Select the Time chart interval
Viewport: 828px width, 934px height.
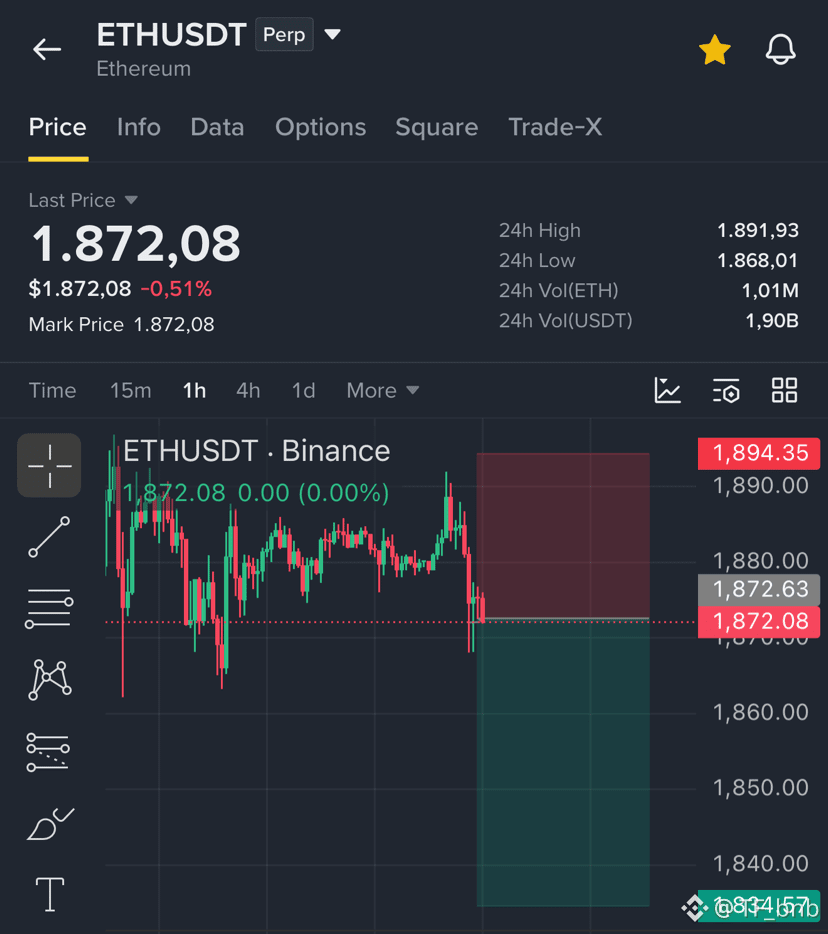coord(52,391)
